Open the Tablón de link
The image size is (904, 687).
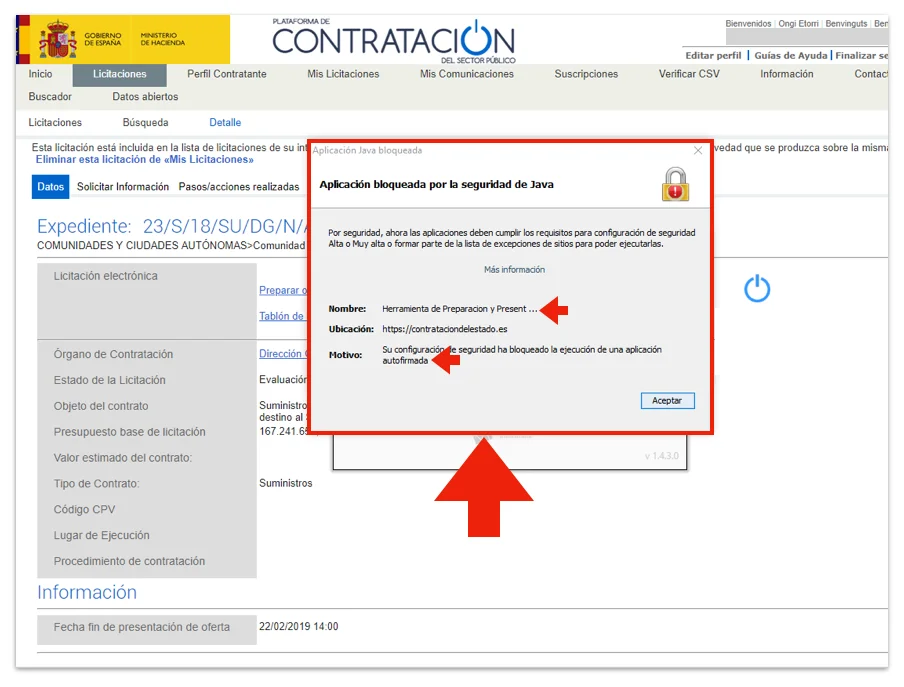[x=281, y=316]
